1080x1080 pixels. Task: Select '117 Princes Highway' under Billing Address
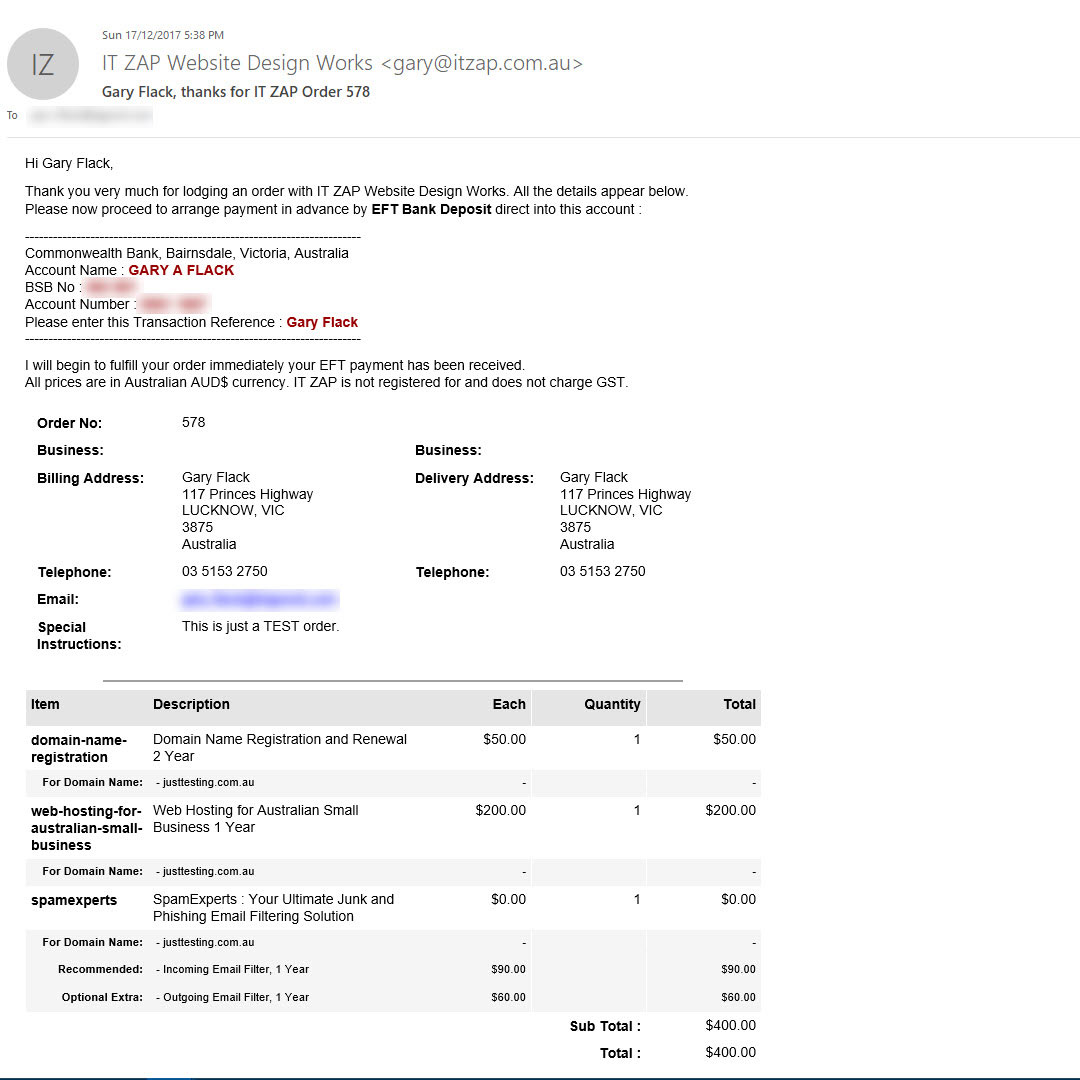(x=247, y=494)
